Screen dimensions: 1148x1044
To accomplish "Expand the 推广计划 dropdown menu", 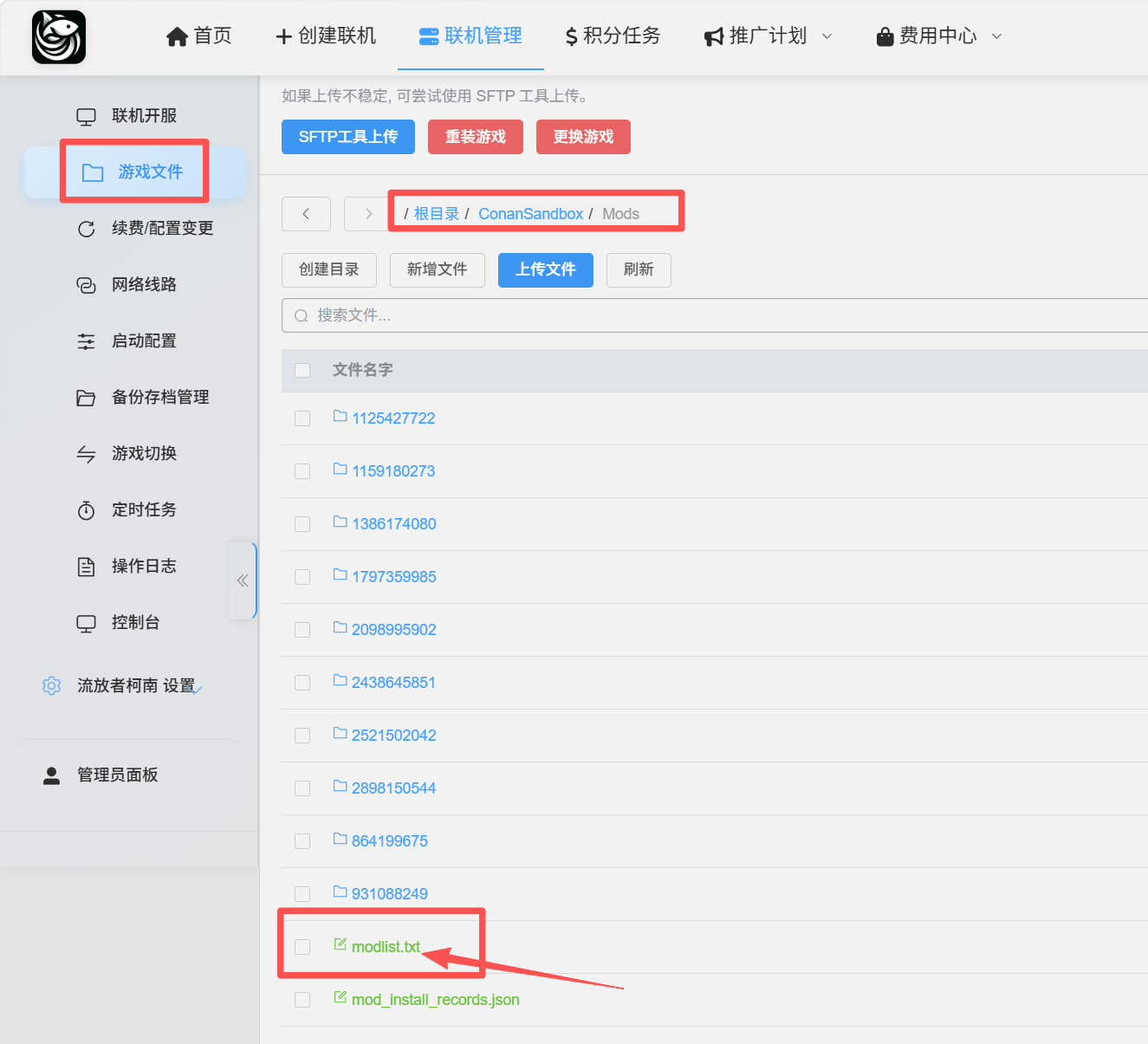I will pyautogui.click(x=768, y=36).
